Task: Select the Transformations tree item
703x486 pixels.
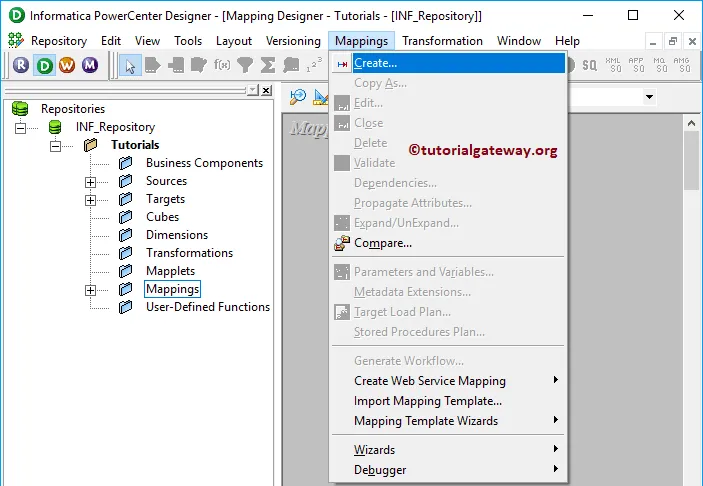Action: click(189, 253)
